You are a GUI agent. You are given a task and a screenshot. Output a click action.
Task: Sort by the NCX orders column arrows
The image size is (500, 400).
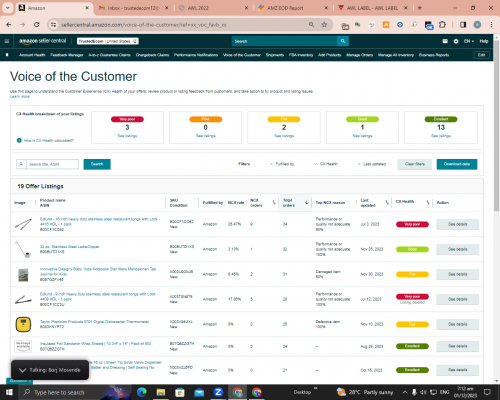pos(274,203)
